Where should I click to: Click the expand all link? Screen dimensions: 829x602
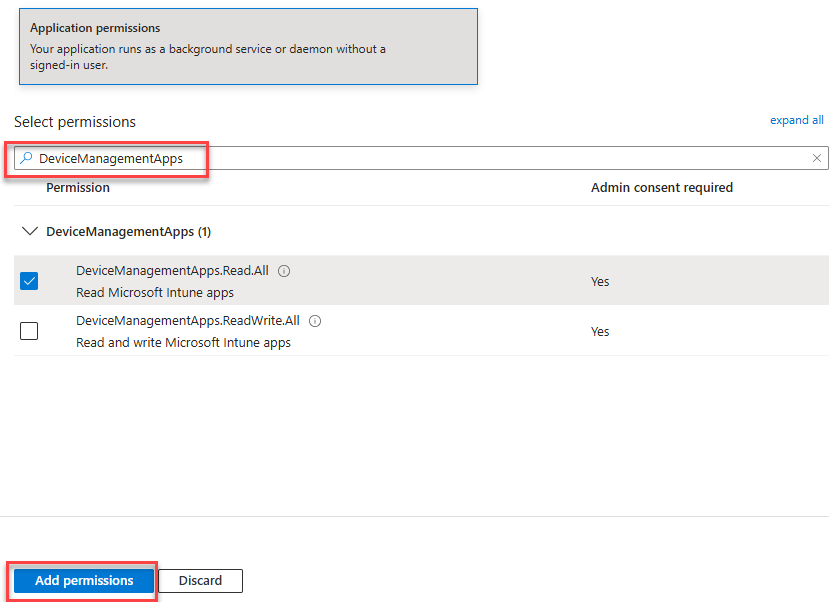[796, 120]
